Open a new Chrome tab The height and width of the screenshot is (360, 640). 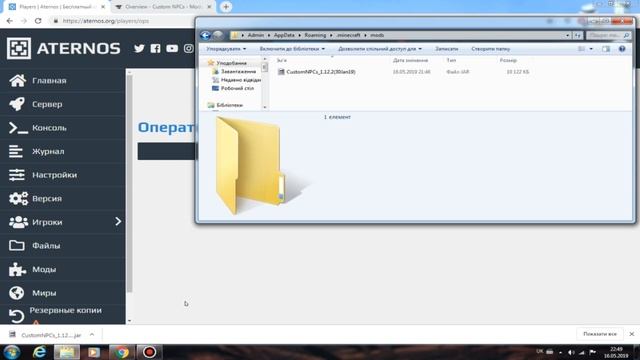click(x=226, y=7)
